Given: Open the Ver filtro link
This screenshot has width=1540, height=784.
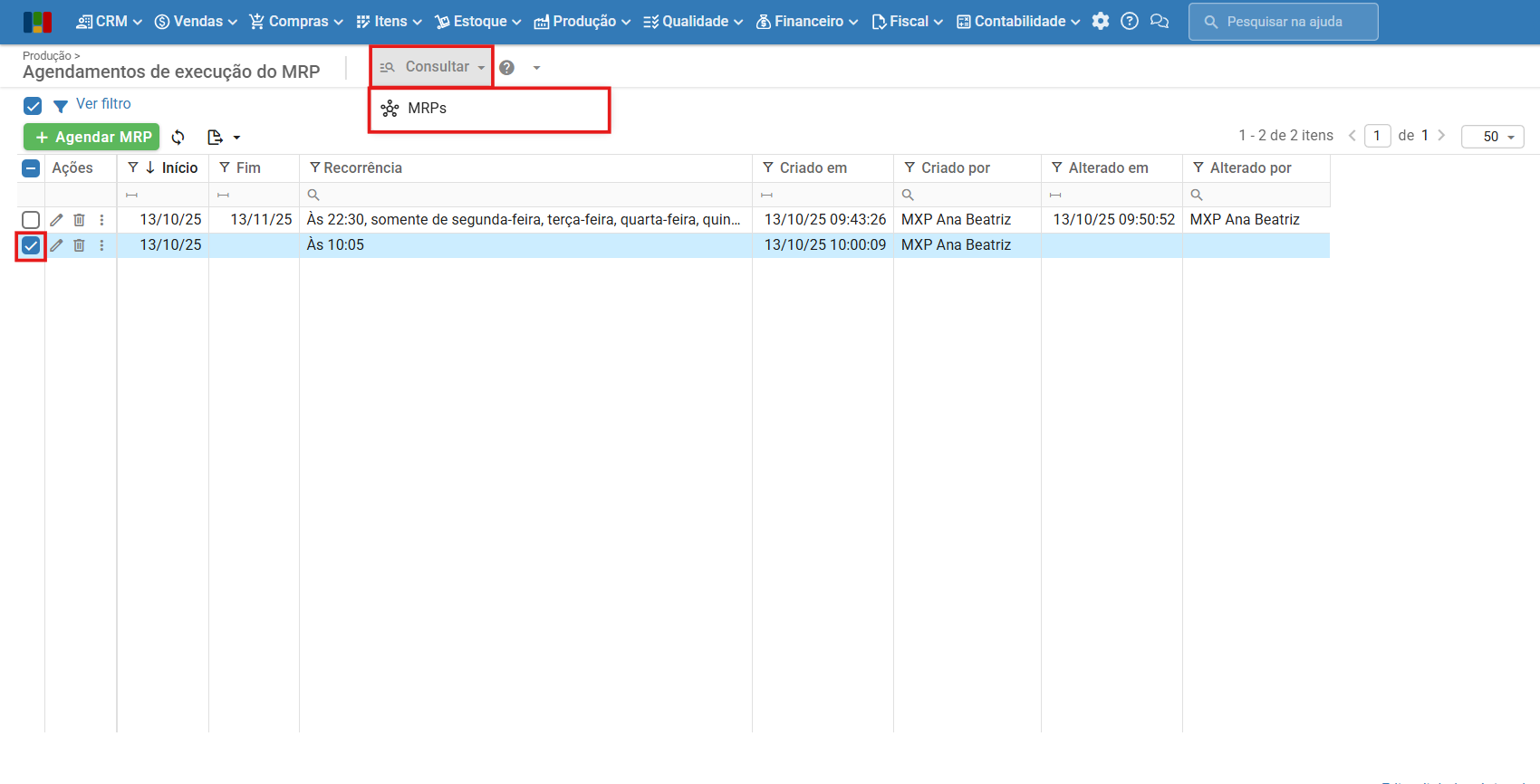Looking at the screenshot, I should click(103, 104).
